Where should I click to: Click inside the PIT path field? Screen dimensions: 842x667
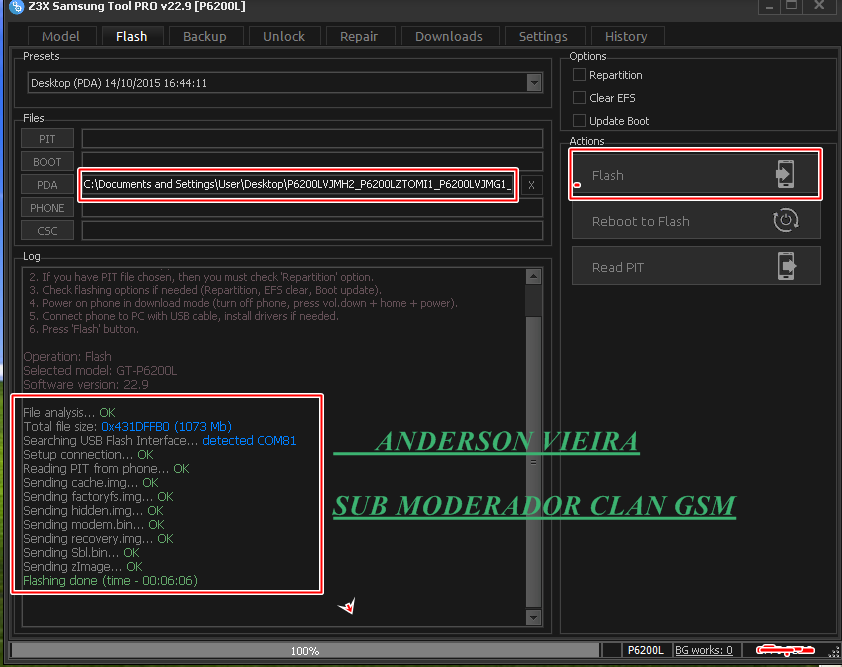pos(312,139)
